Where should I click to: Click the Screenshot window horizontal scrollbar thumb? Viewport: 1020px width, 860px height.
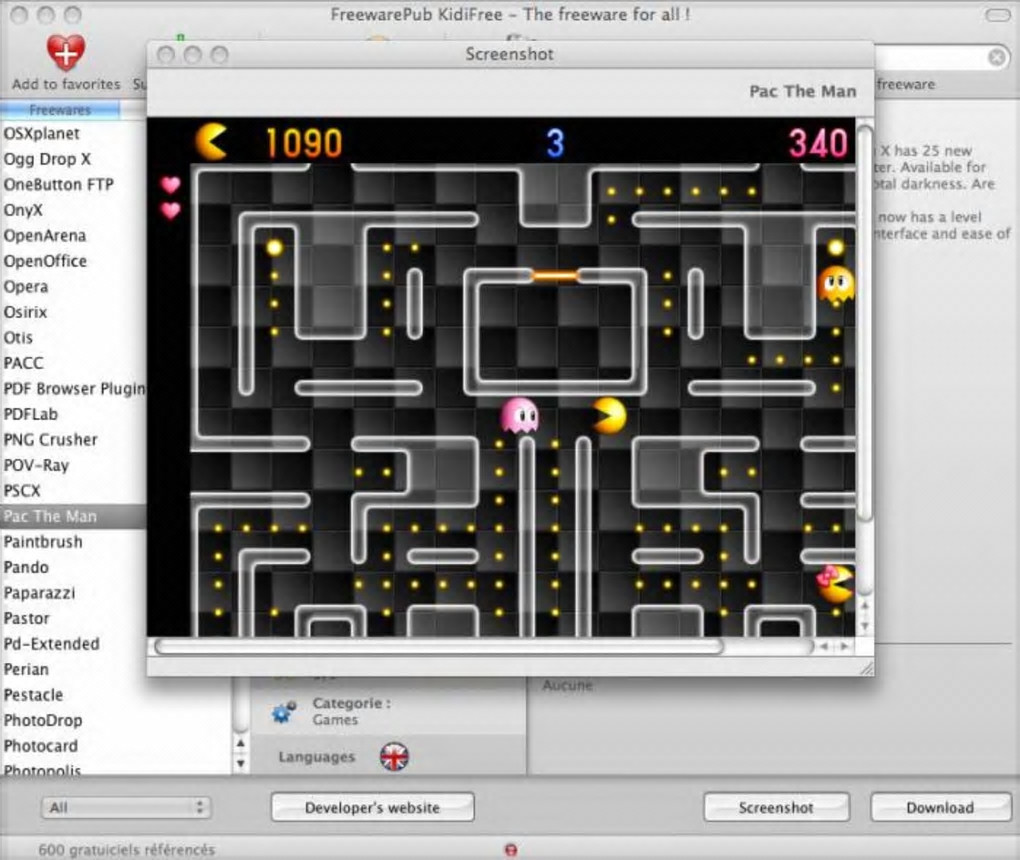[438, 646]
